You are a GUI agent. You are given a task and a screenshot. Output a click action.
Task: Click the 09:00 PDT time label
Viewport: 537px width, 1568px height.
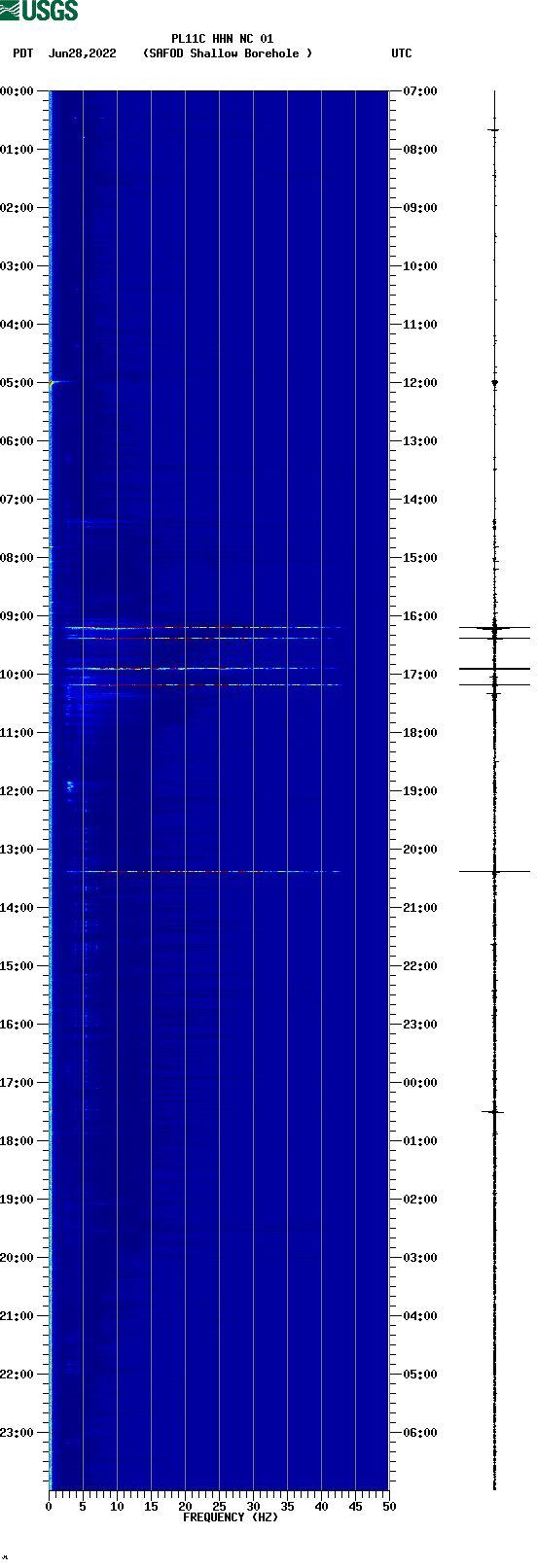point(17,616)
